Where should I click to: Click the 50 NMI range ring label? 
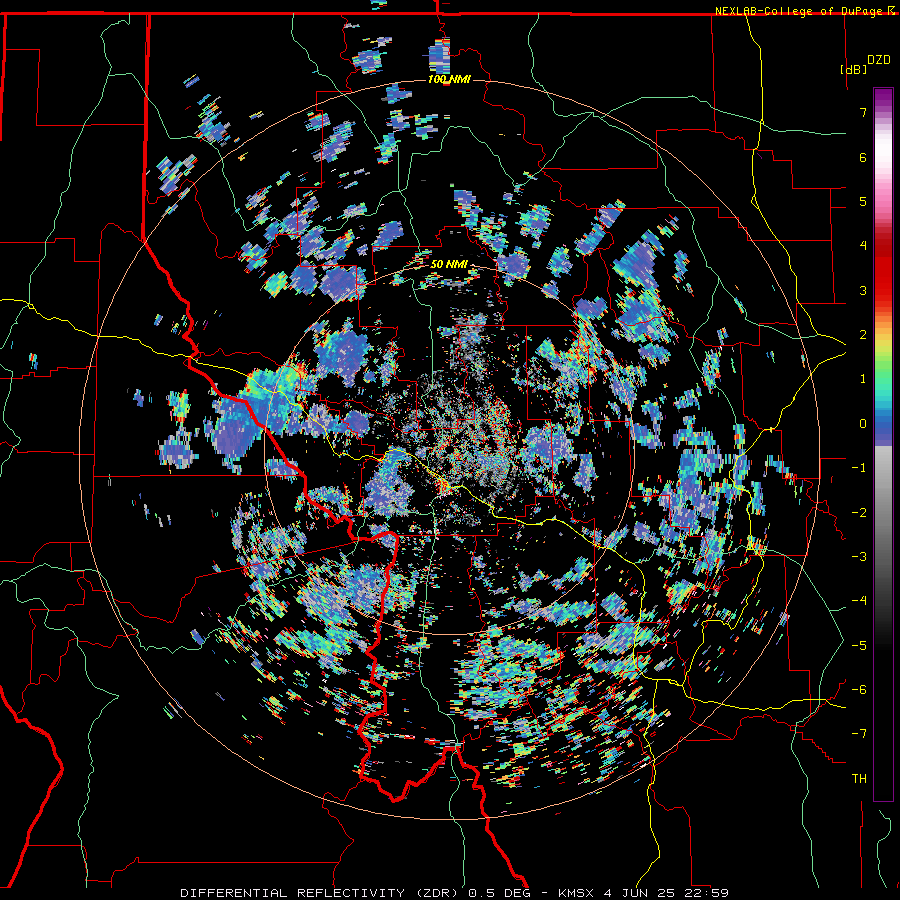[449, 265]
